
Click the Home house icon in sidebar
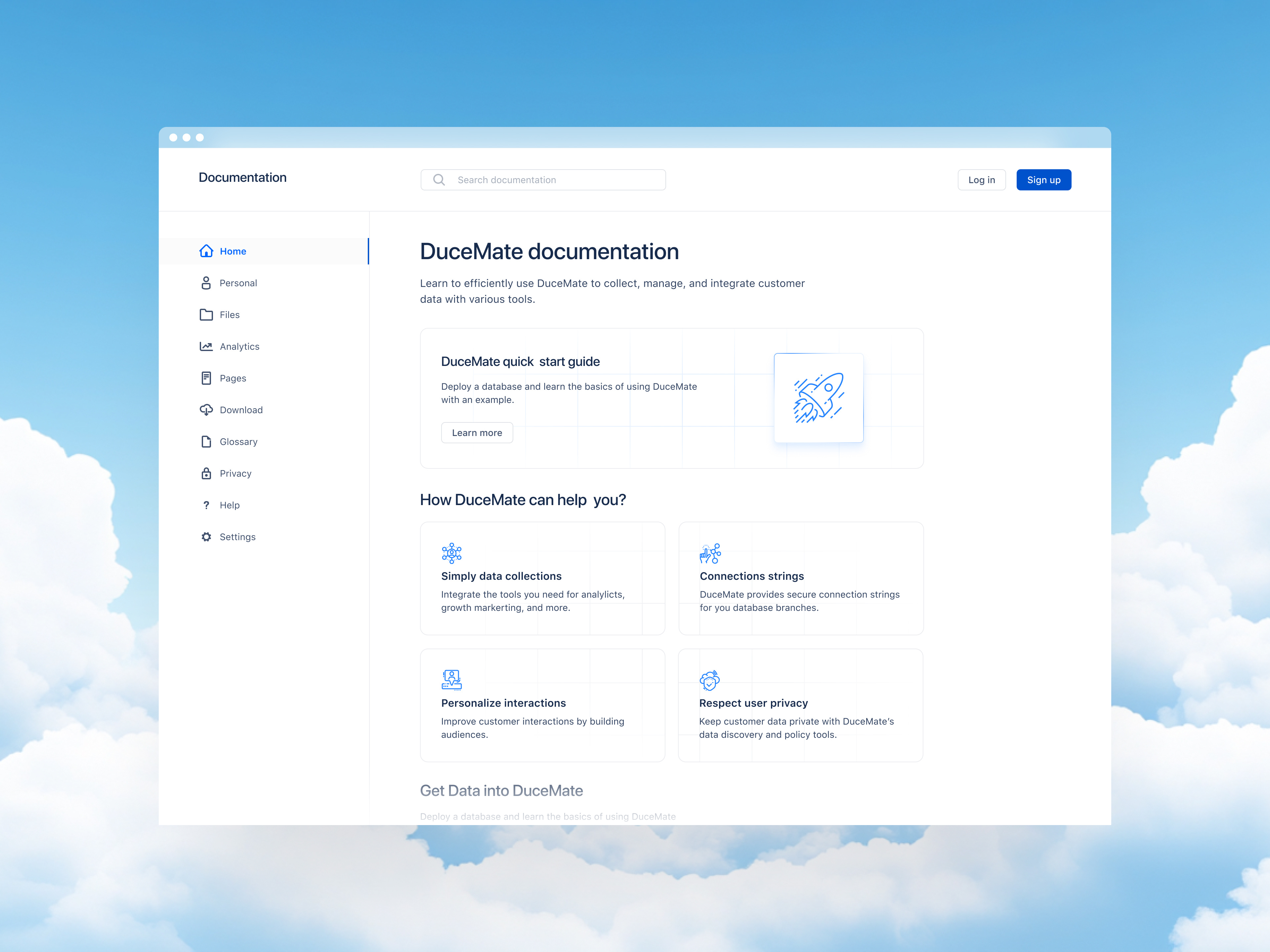pos(206,251)
